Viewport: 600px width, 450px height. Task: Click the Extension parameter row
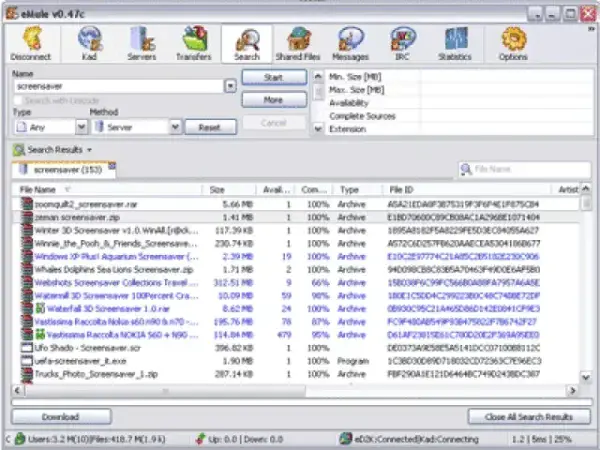tap(459, 129)
